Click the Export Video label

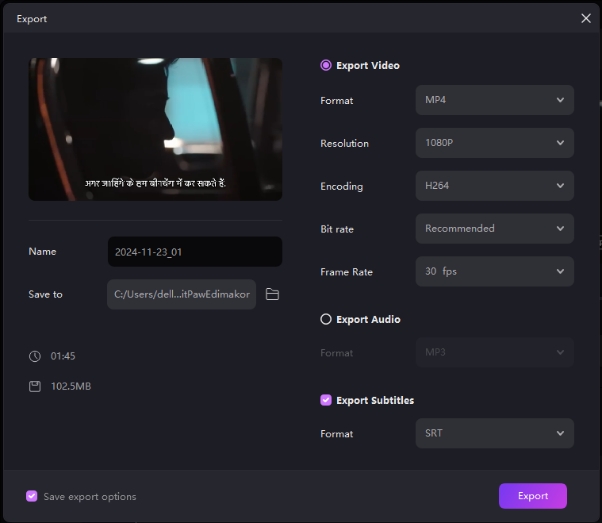tap(368, 66)
